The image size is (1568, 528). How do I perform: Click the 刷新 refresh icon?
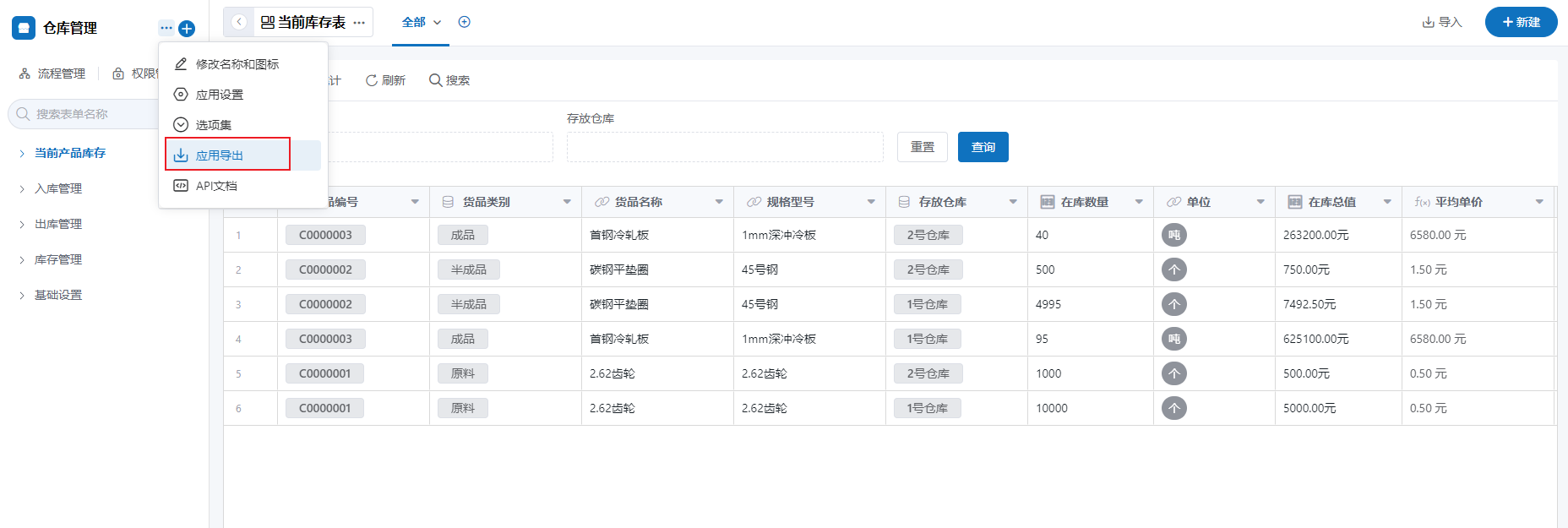[x=371, y=80]
